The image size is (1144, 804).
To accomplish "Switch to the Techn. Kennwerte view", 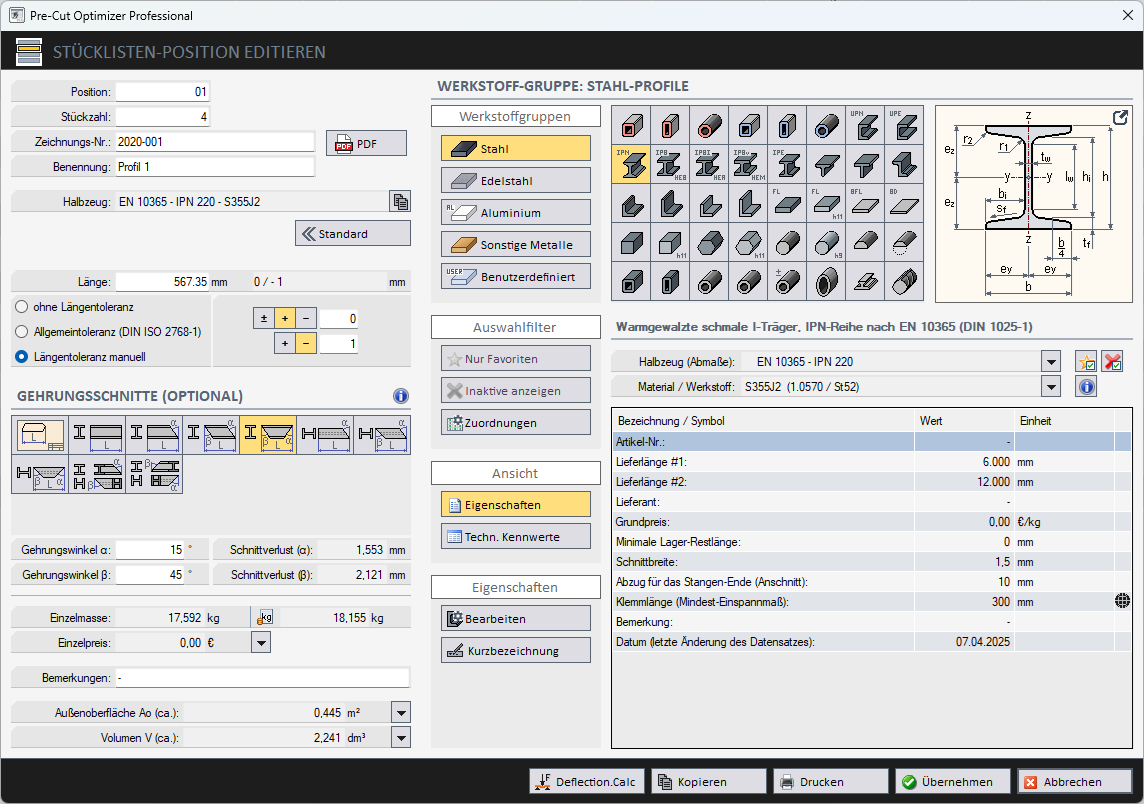I will point(515,537).
